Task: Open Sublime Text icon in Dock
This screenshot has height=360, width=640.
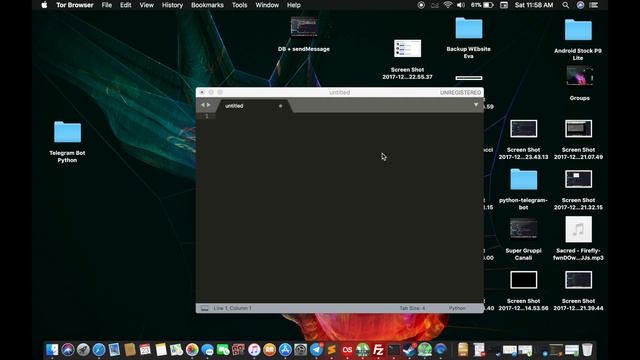Action: [x=332, y=350]
